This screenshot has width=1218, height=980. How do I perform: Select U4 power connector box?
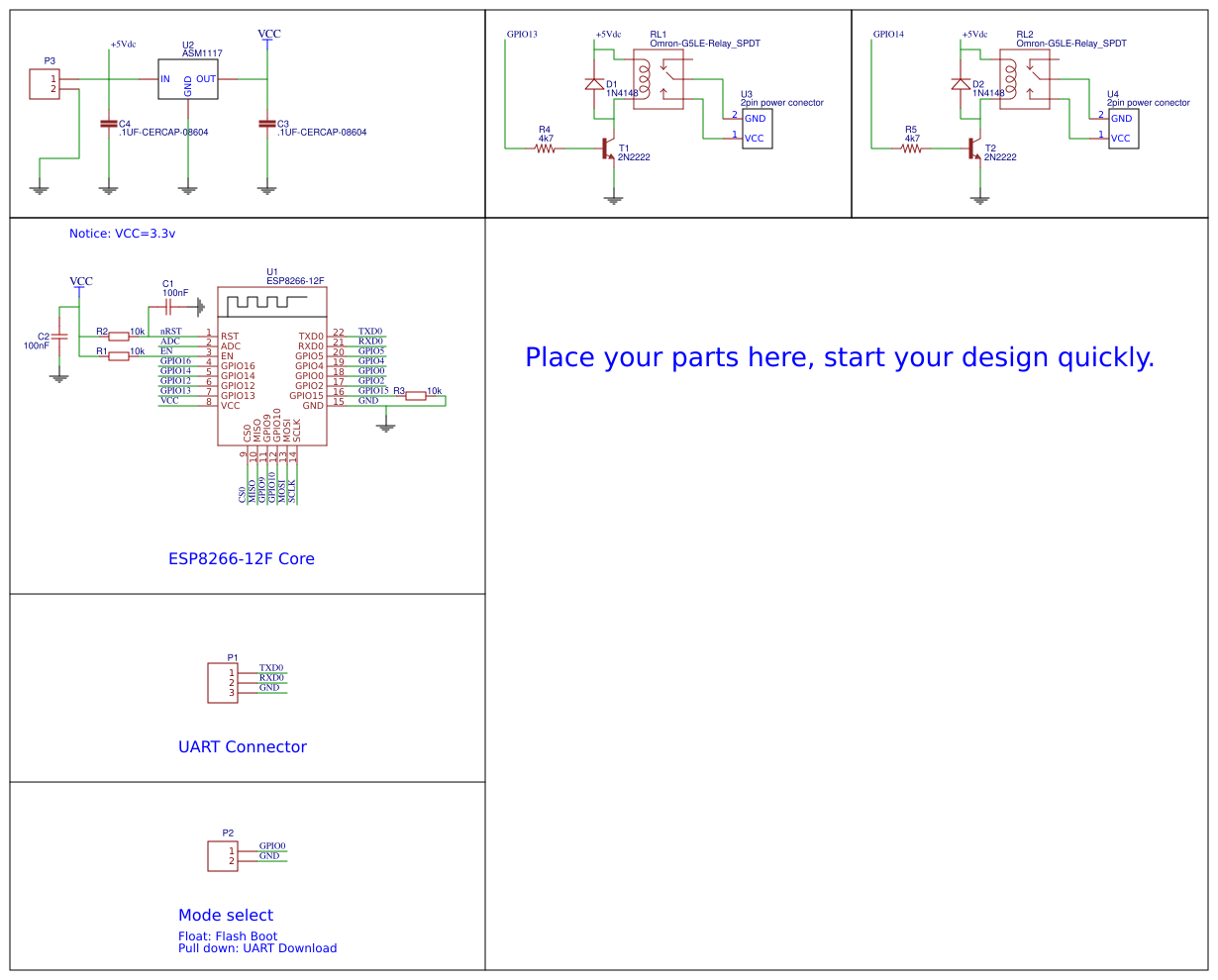tap(1124, 129)
